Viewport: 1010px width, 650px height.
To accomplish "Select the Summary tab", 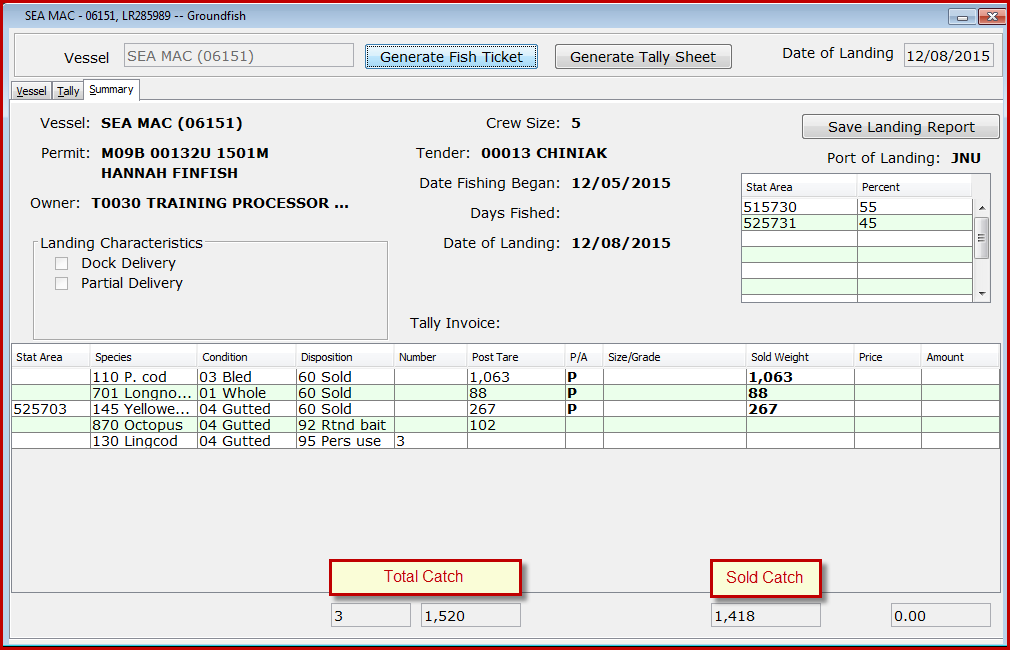I will [111, 90].
